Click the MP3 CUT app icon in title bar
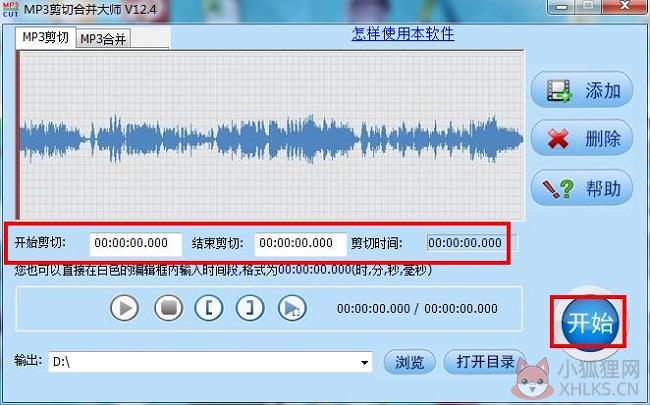The width and height of the screenshot is (650, 405). 10,9
